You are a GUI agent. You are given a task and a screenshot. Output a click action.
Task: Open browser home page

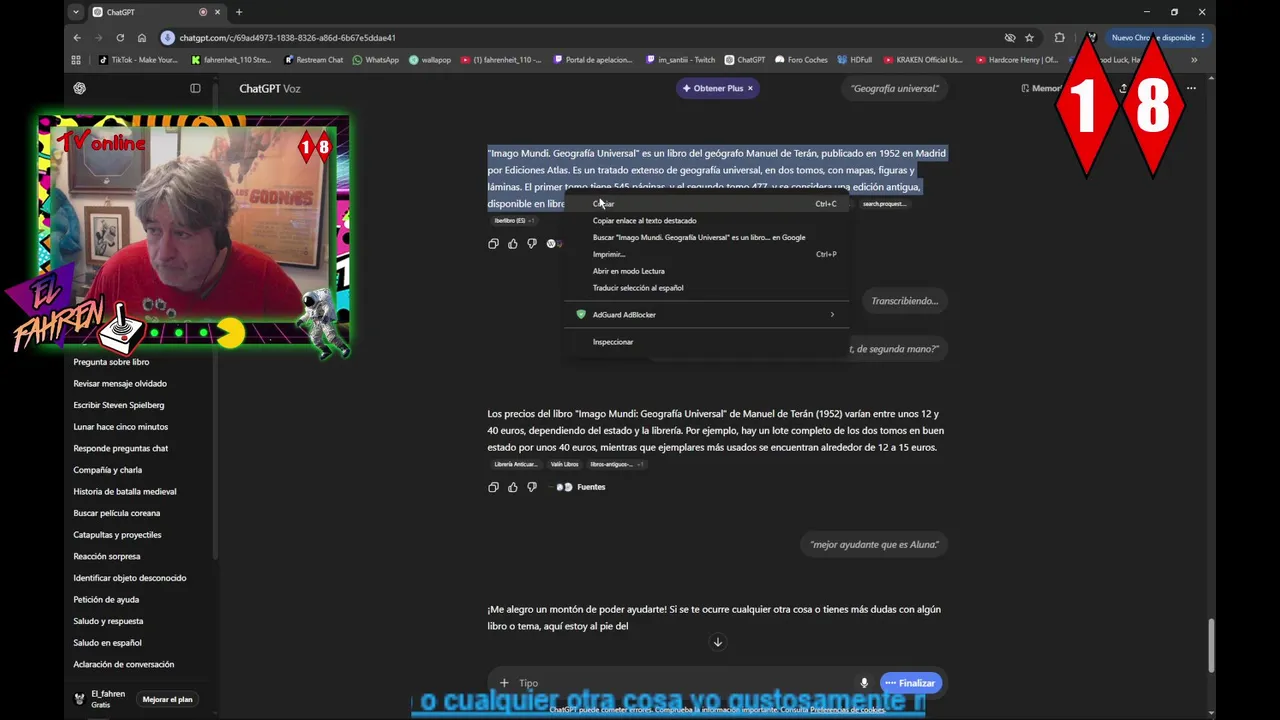click(142, 38)
